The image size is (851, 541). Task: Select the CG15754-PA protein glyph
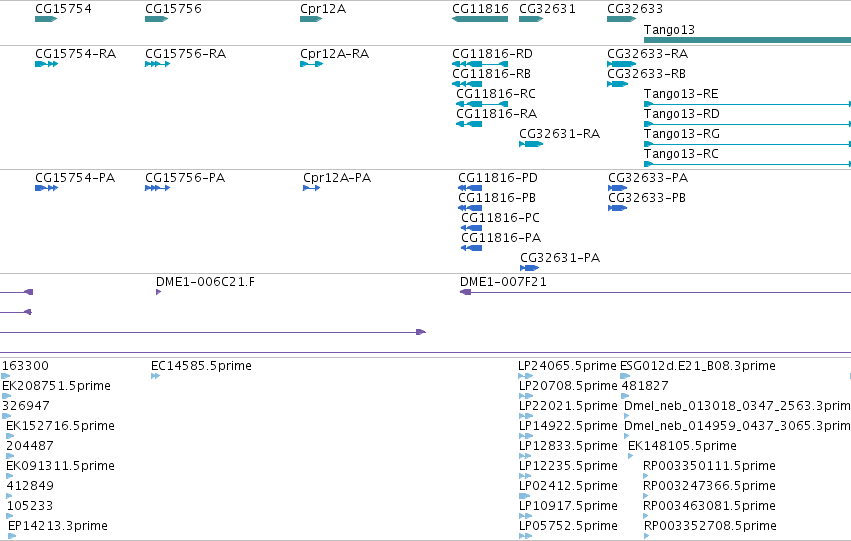point(46,188)
